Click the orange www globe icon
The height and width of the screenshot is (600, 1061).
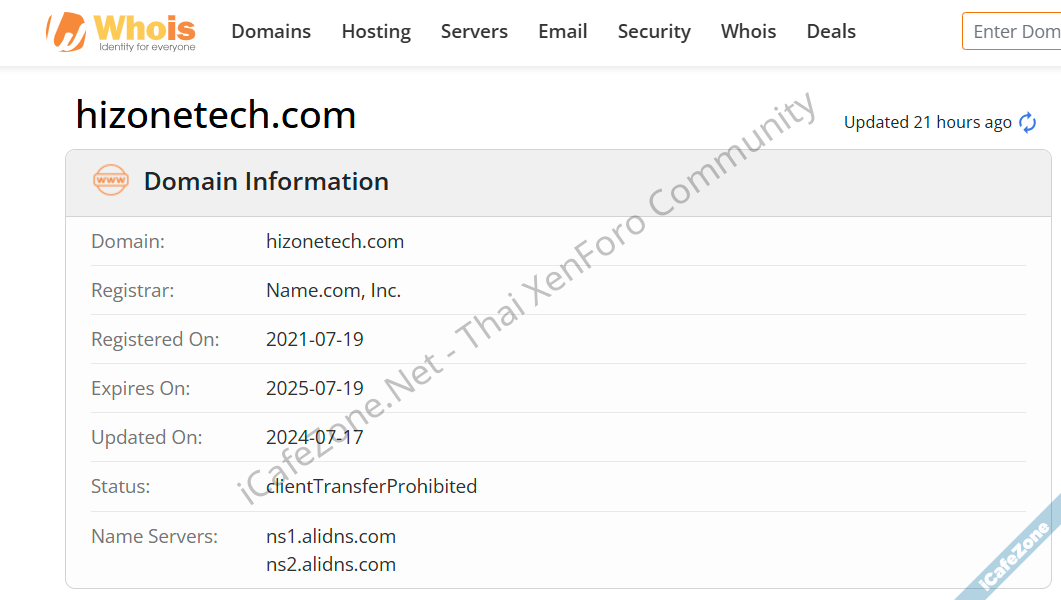(111, 181)
